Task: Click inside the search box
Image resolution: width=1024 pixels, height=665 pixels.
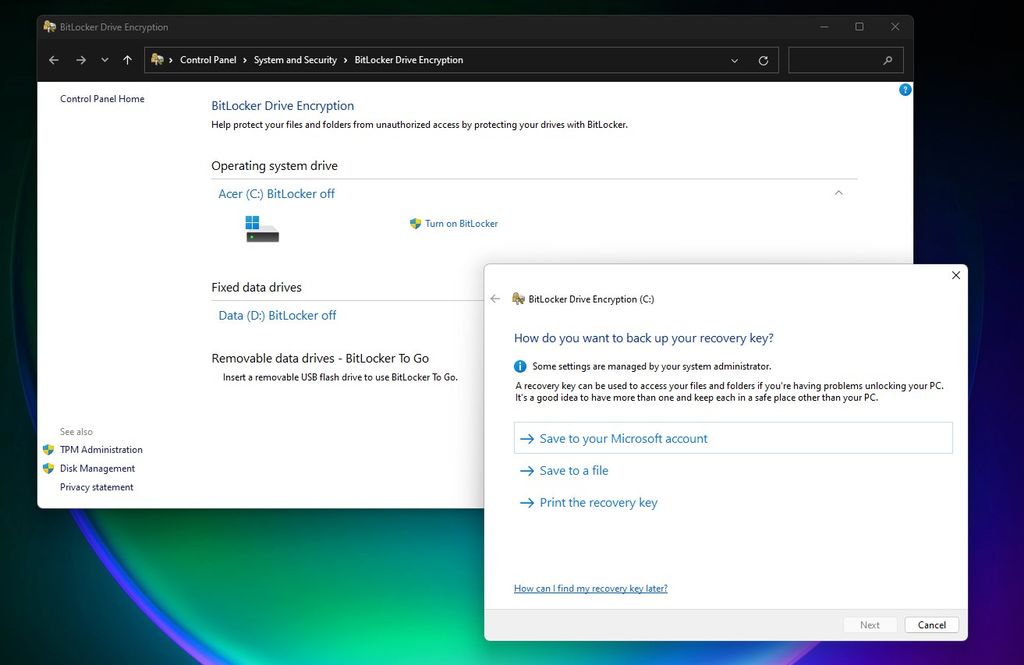Action: tap(845, 60)
